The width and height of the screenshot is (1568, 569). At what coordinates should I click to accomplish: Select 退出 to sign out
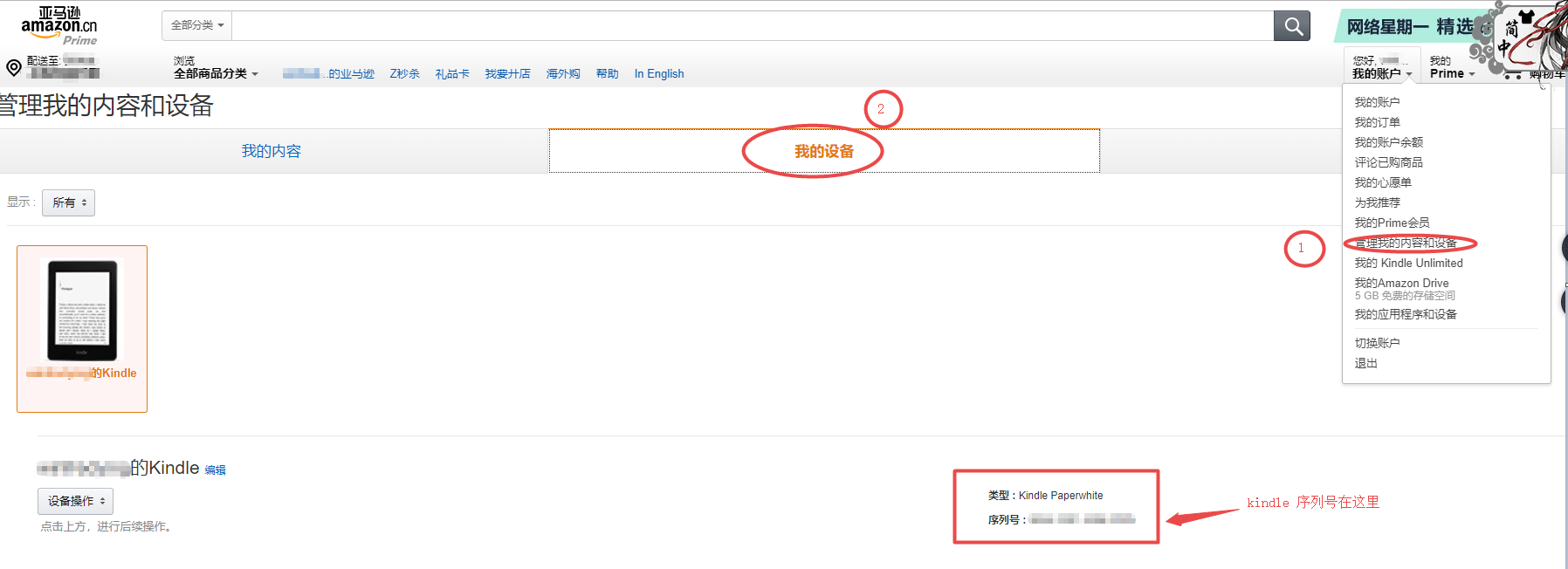[x=1365, y=363]
